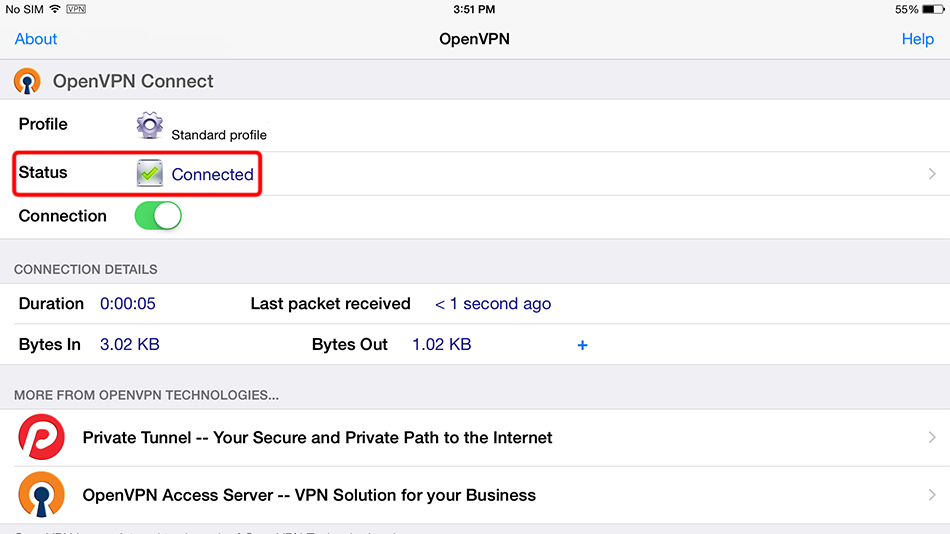Screen dimensions: 950x534
Task: Tap the Duration value 0:00:05
Action: point(128,304)
